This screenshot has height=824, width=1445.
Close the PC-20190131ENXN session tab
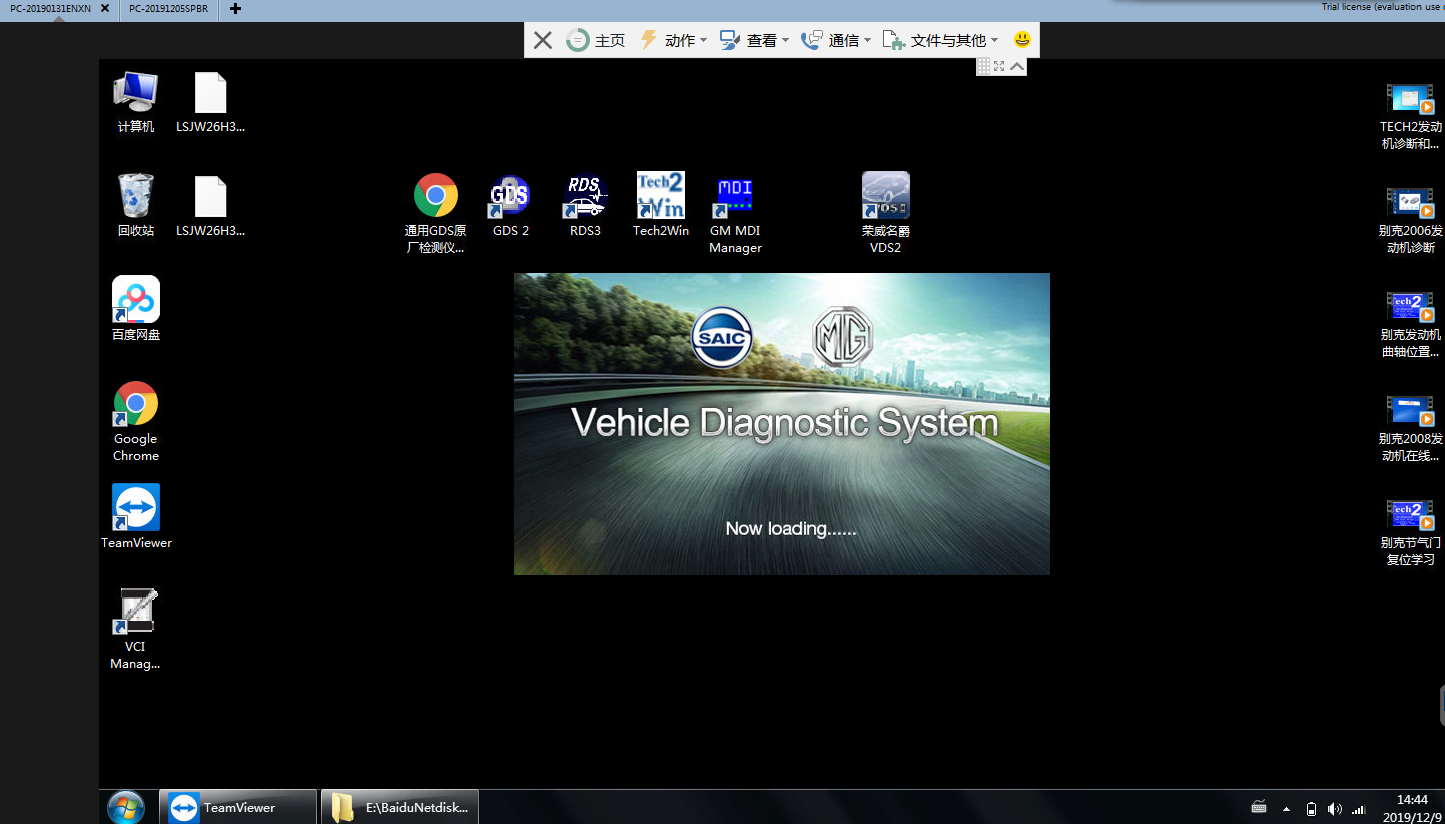(x=105, y=8)
